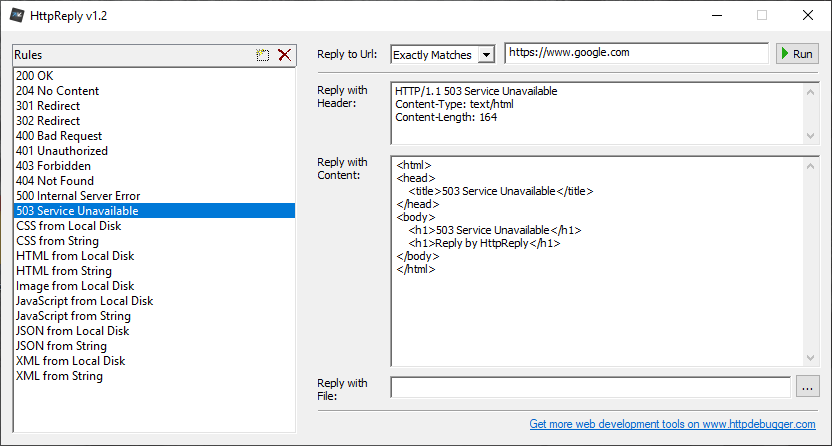This screenshot has width=832, height=446.
Task: Click the HttpReply app icon in title bar
Action: [x=16, y=16]
